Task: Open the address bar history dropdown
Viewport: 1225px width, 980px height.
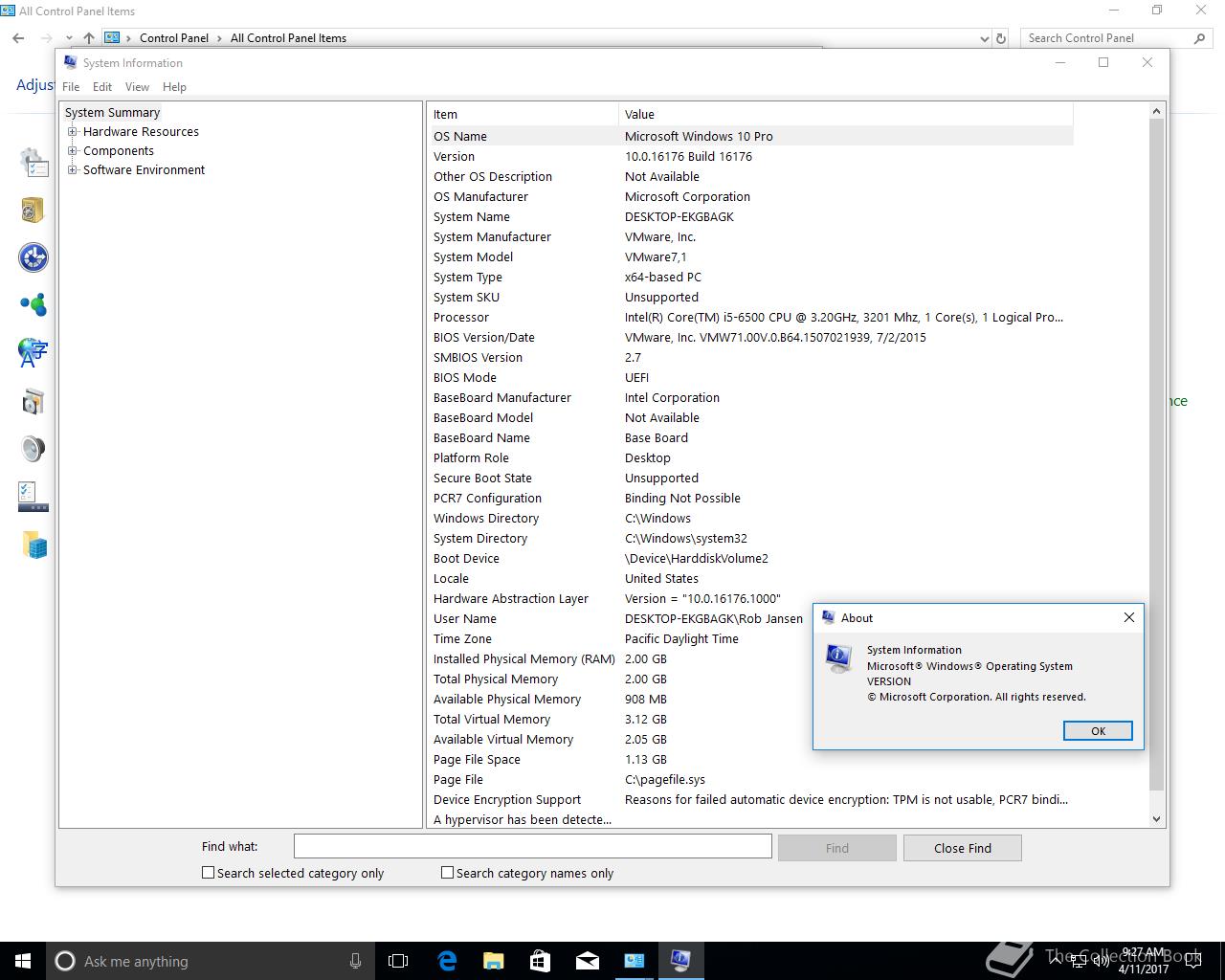Action: point(985,38)
